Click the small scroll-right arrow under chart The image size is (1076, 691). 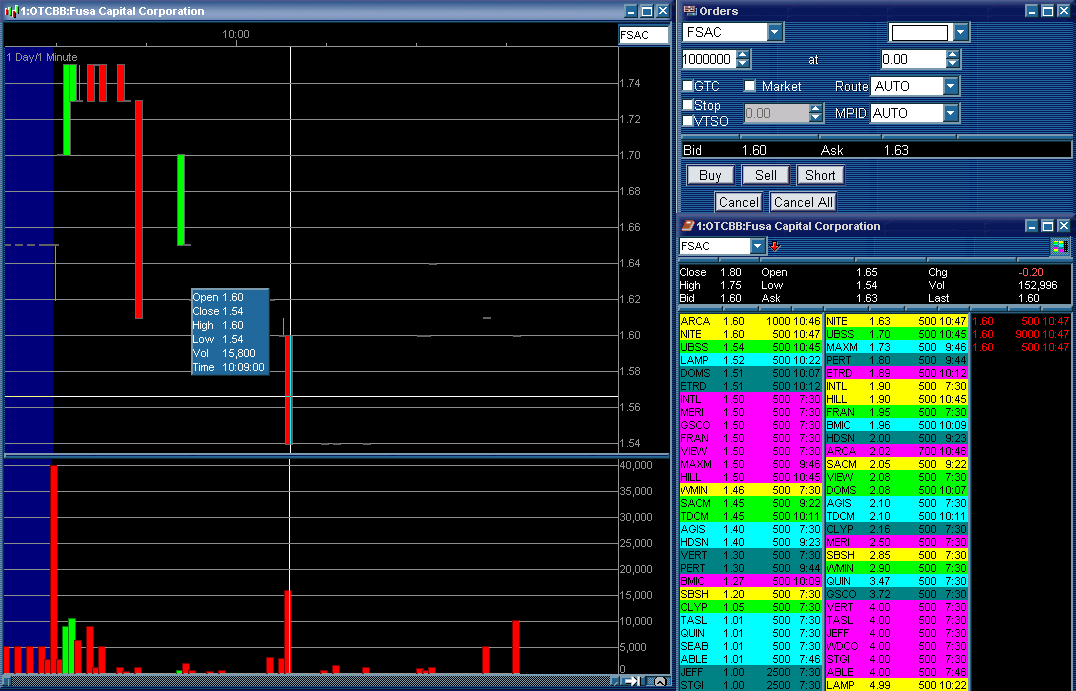pos(614,681)
